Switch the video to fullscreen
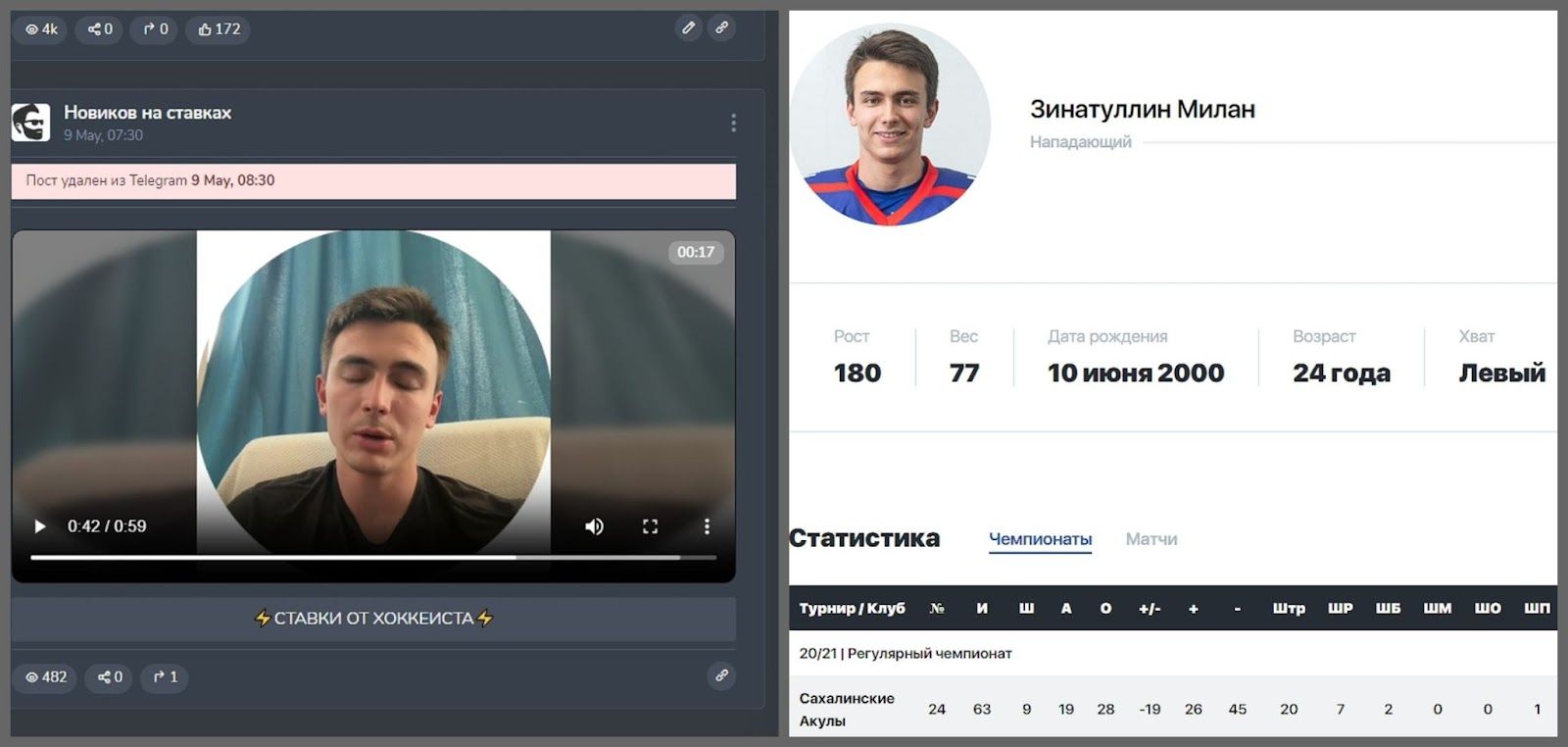The image size is (1568, 747). [650, 526]
